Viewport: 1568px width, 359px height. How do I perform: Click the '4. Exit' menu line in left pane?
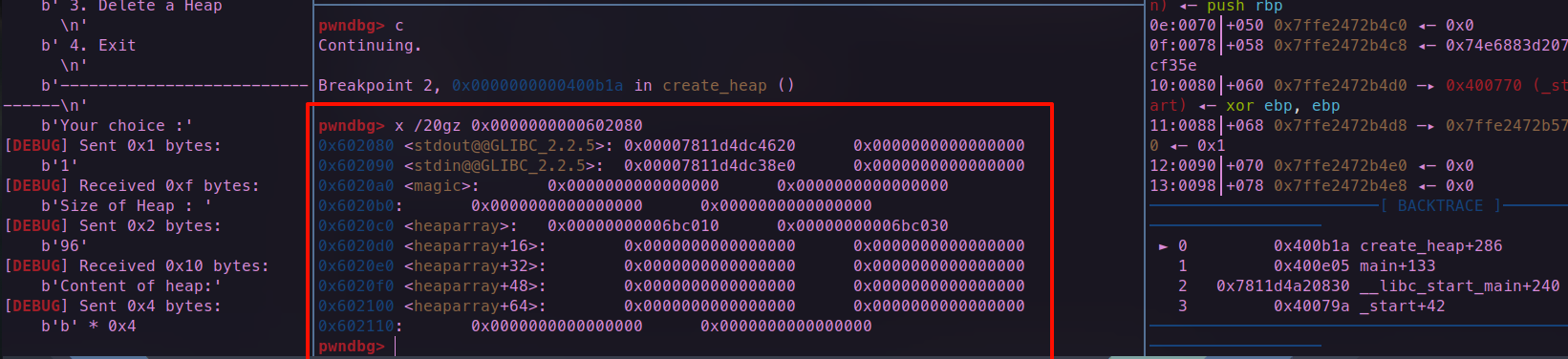(89, 45)
